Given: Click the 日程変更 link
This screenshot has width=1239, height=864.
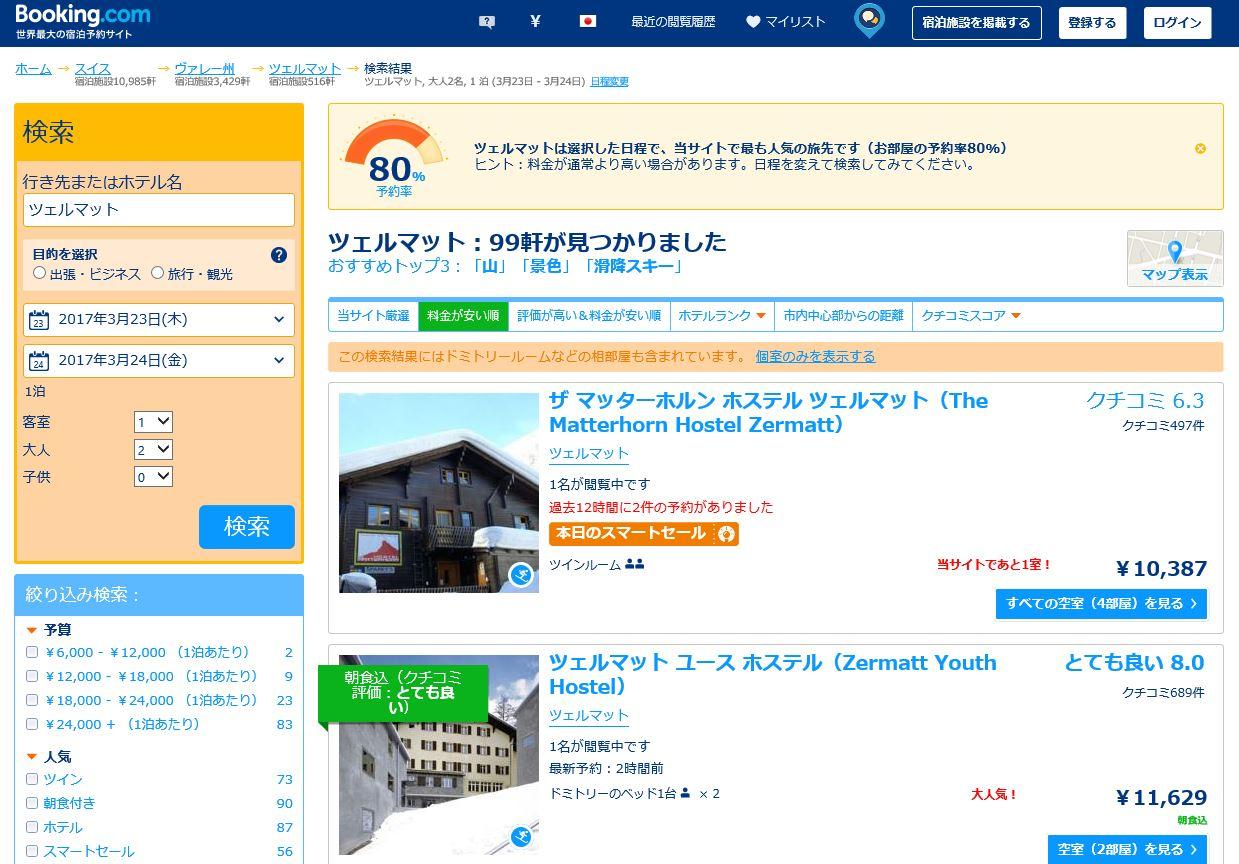Looking at the screenshot, I should pos(609,82).
